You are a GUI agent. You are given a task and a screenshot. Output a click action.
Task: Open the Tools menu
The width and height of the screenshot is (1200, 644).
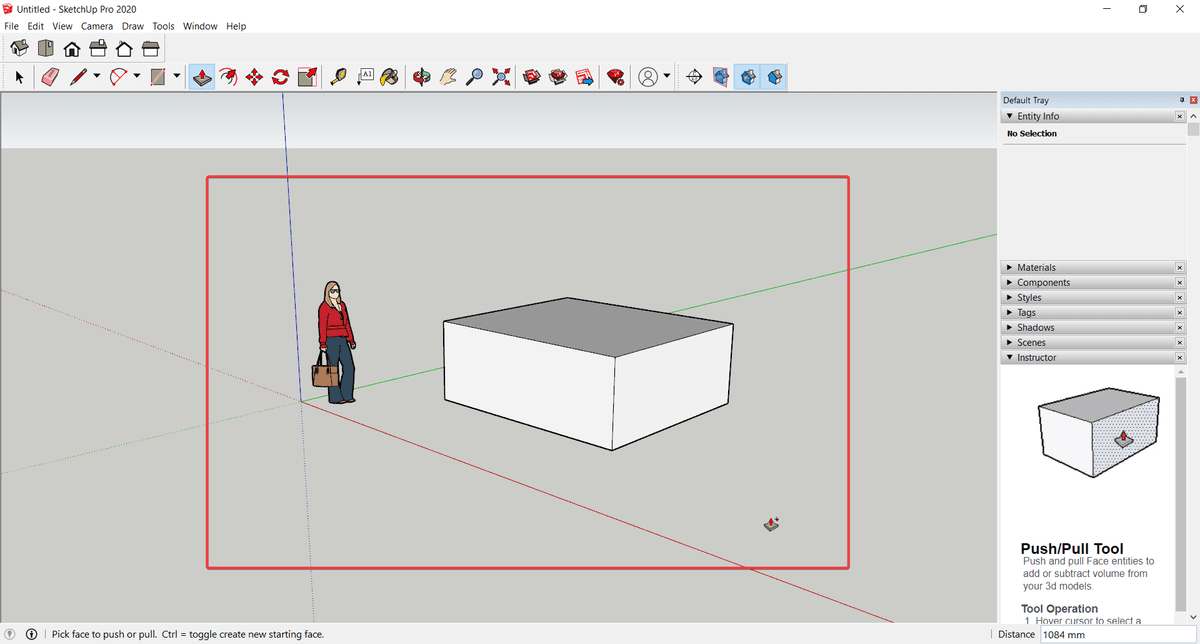pos(163,26)
